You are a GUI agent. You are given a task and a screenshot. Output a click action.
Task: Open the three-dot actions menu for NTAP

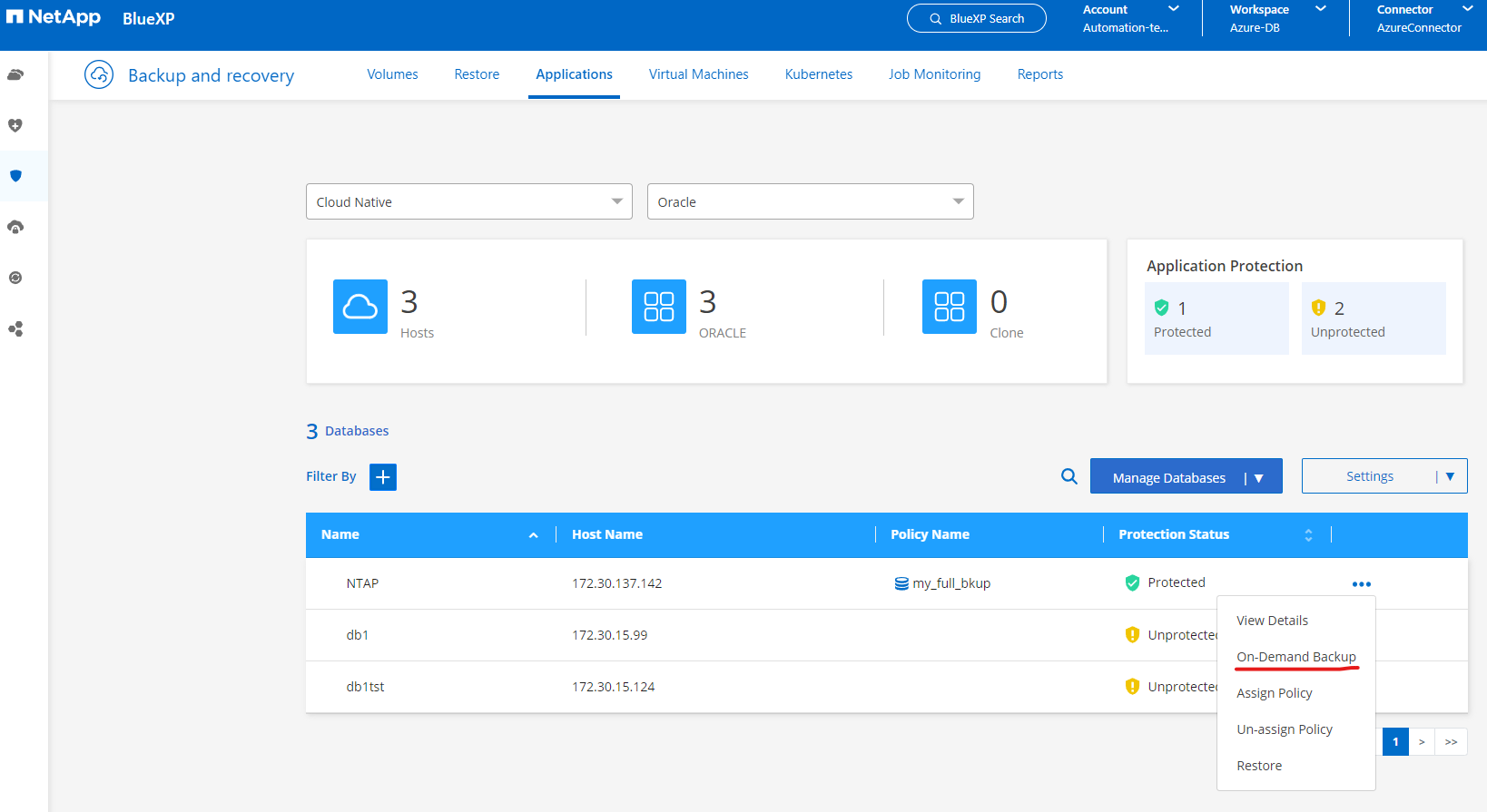1361,584
